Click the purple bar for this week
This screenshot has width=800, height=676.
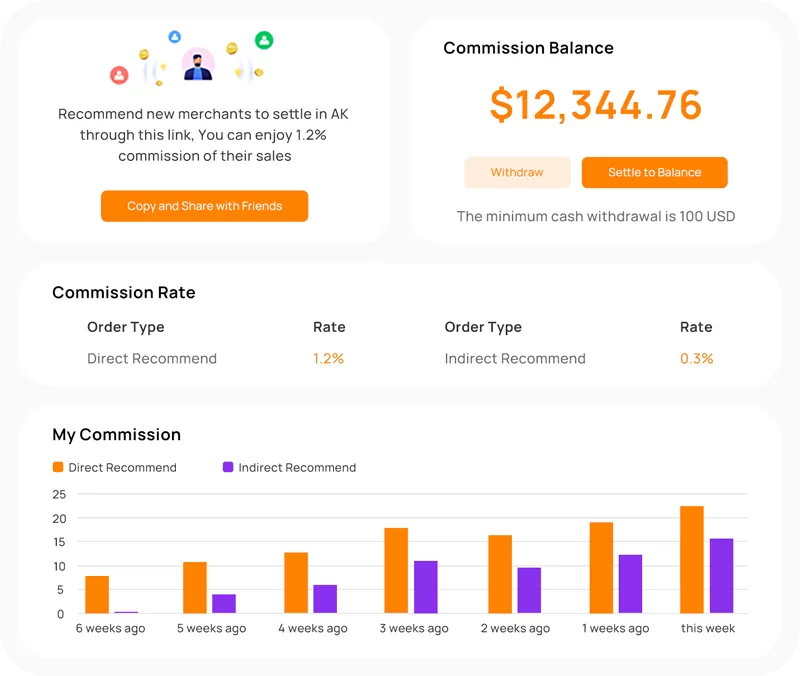(x=721, y=576)
